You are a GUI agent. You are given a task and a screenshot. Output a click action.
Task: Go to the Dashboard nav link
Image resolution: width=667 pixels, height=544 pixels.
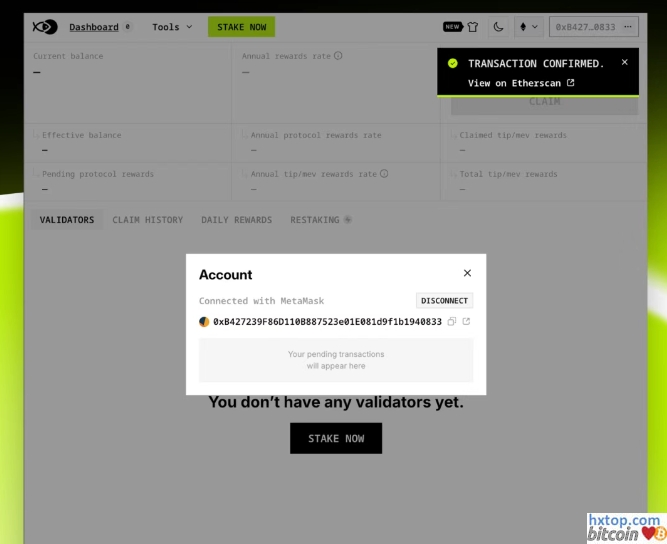tap(93, 27)
